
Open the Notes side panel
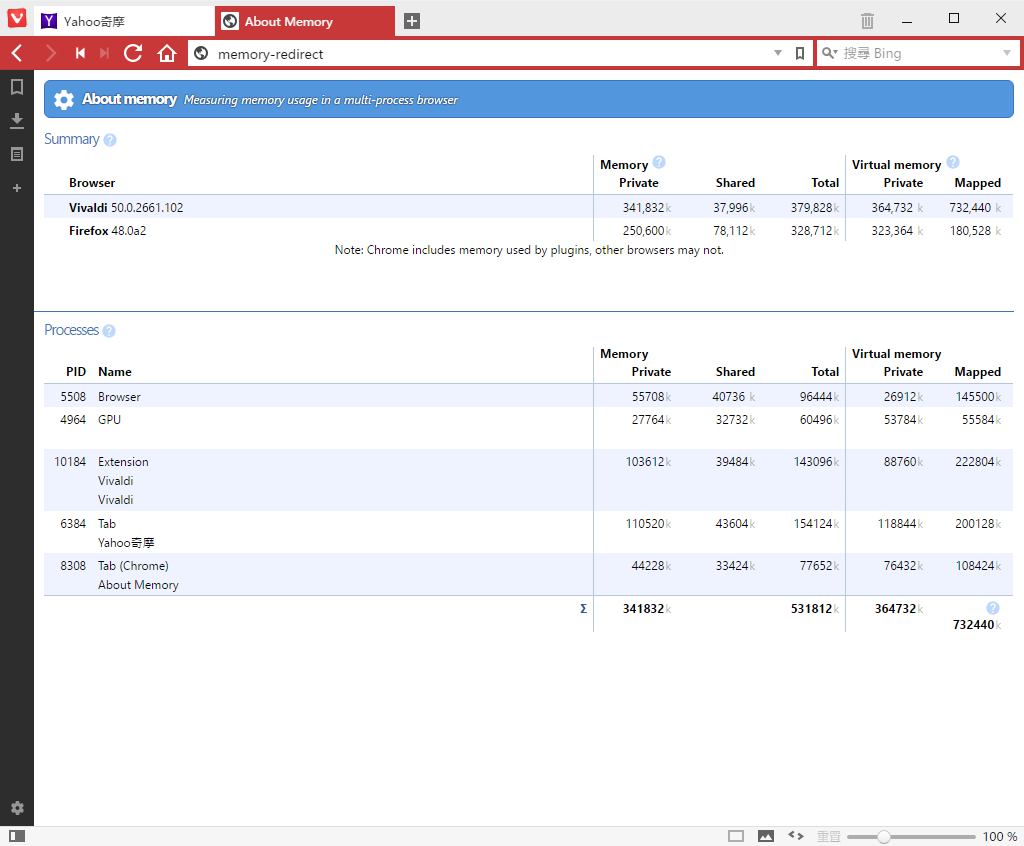click(16, 154)
